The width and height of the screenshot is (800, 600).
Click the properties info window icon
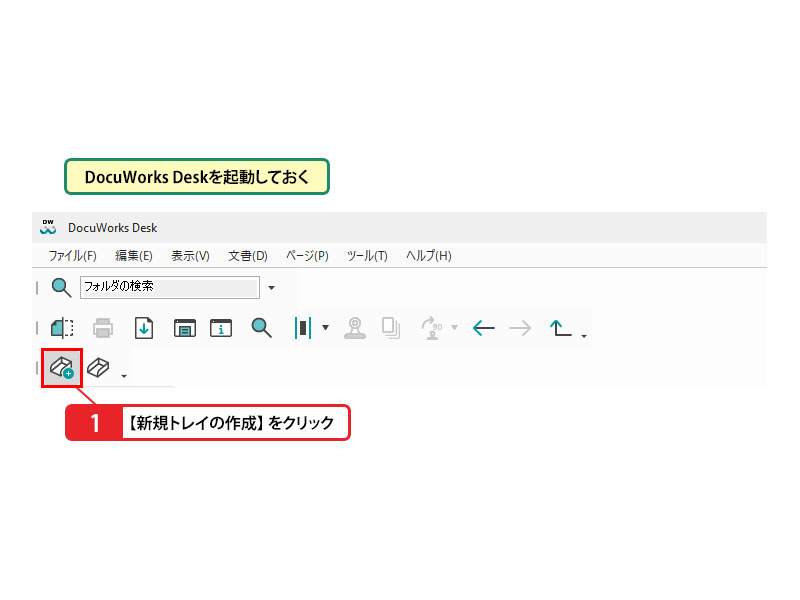(x=221, y=328)
